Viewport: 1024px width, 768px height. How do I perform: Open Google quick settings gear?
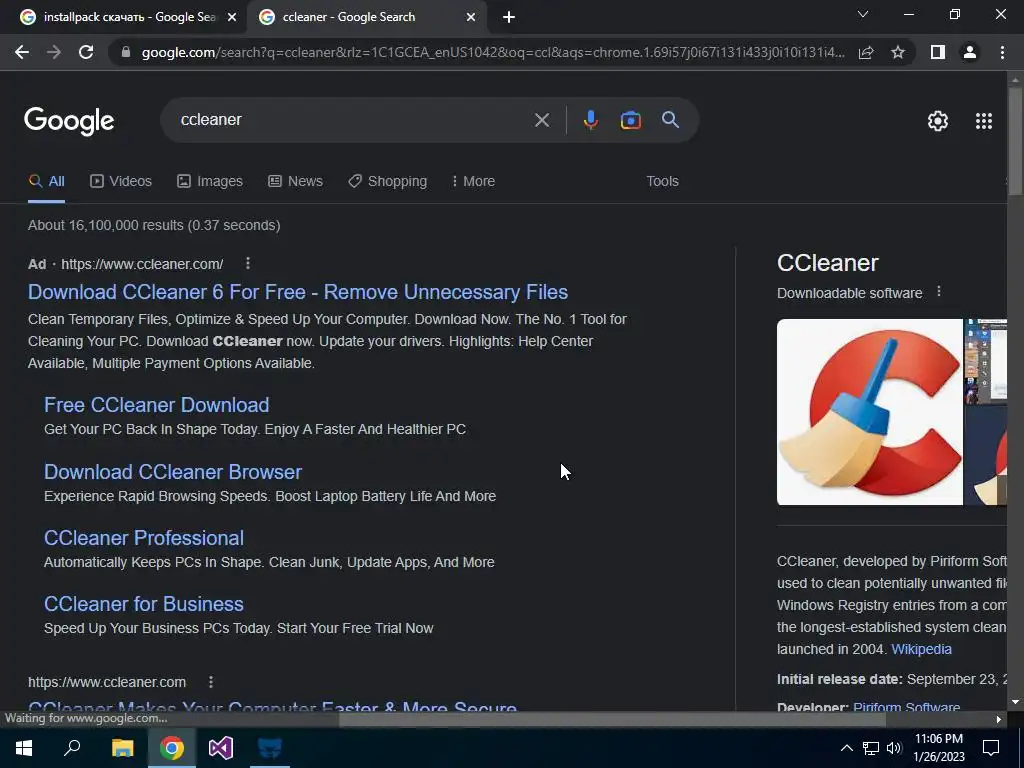(938, 121)
